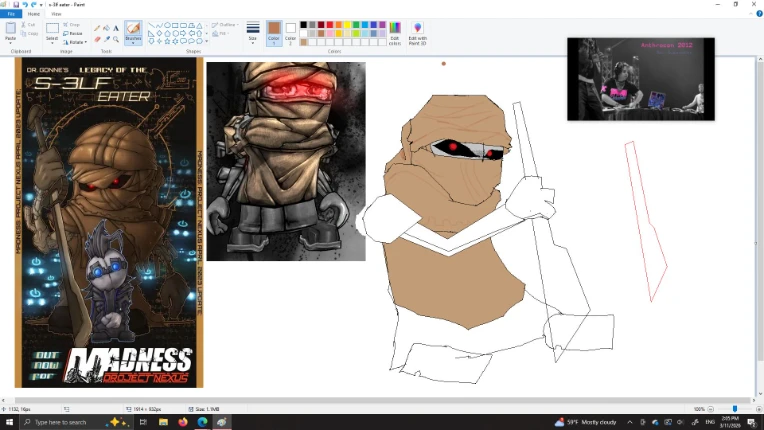Choose the Right arrow shape
The width and height of the screenshot is (764, 430).
183,33
